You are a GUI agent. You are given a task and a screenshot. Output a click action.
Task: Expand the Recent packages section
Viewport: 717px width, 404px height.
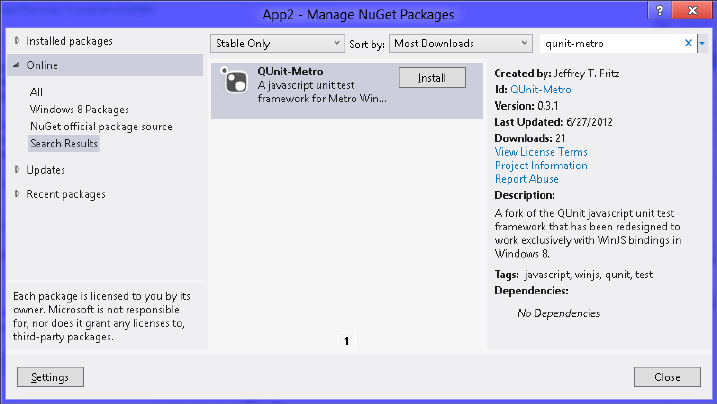coord(17,194)
